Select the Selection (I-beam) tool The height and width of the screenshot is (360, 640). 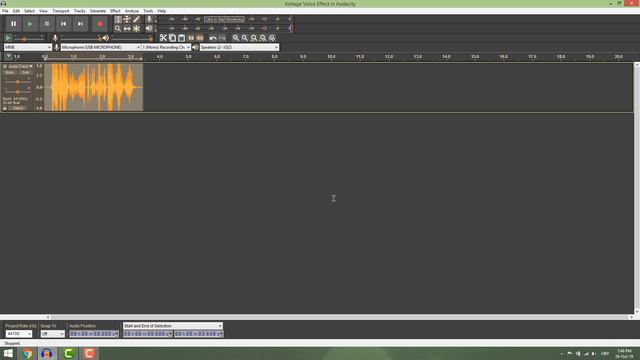[118, 19]
